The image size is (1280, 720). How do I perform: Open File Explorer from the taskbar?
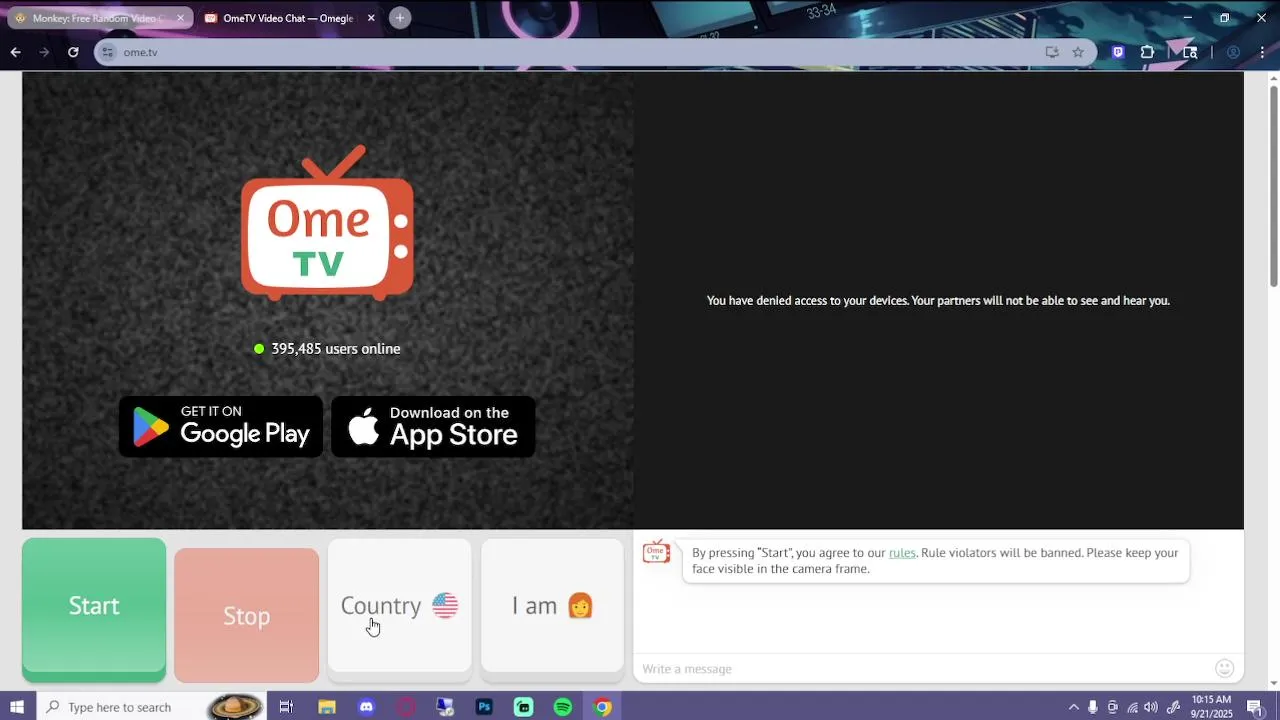pos(327,707)
